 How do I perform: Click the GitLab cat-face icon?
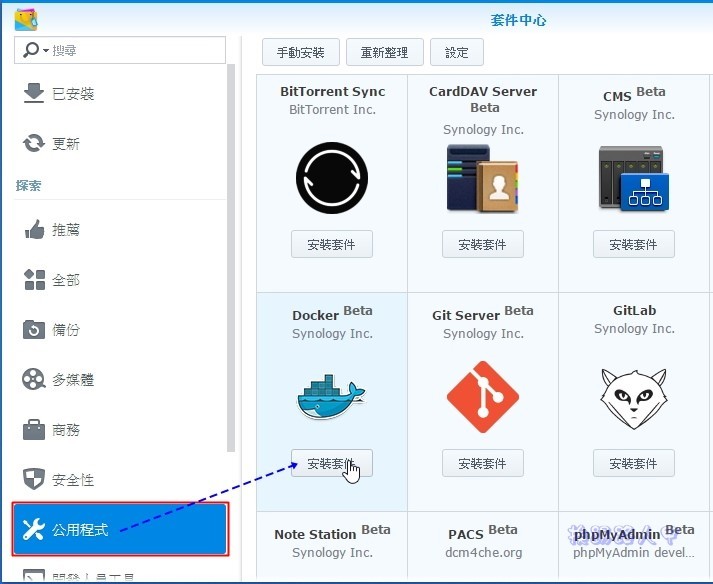(633, 396)
